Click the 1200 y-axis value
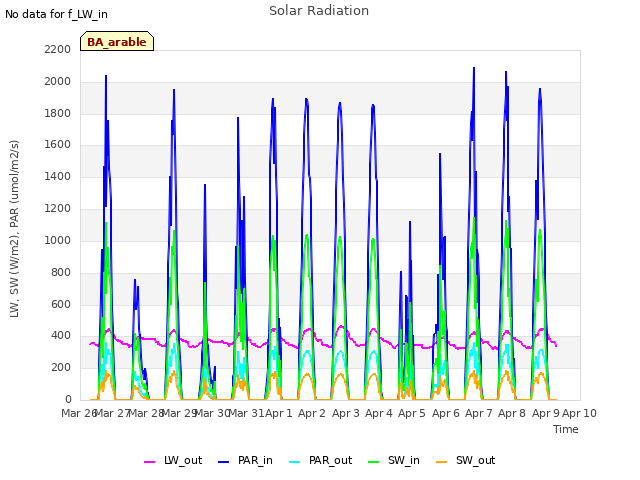The height and width of the screenshot is (480, 640). tap(58, 208)
